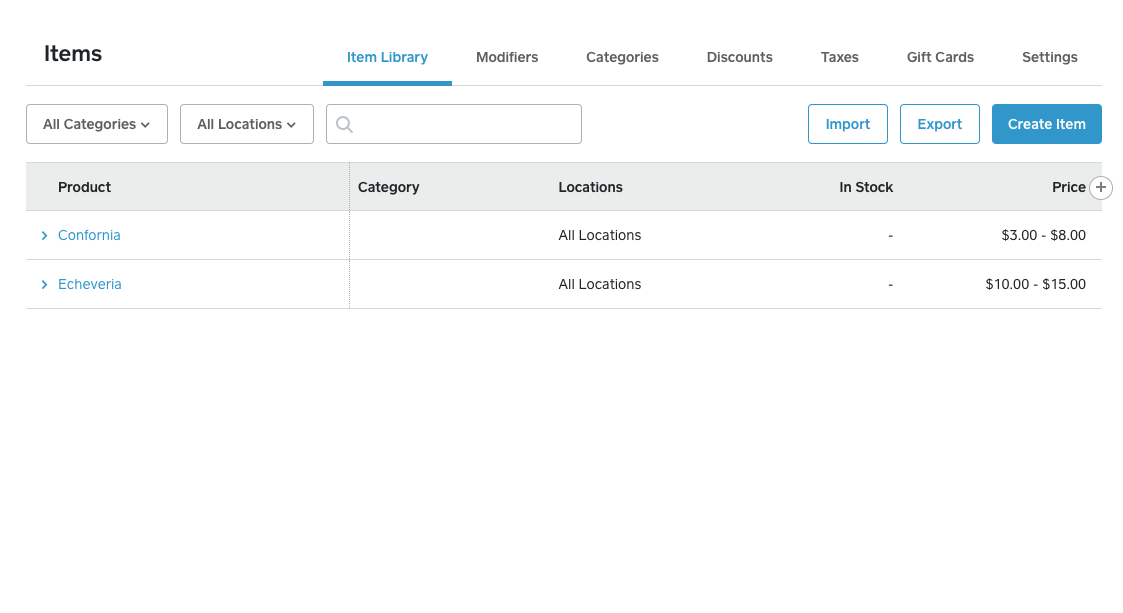Open the All Categories dropdown
The height and width of the screenshot is (613, 1123).
97,124
